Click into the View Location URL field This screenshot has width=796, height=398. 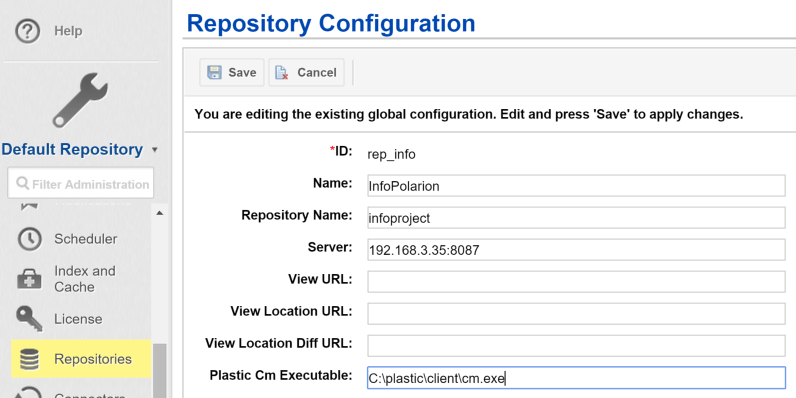pyautogui.click(x=576, y=314)
